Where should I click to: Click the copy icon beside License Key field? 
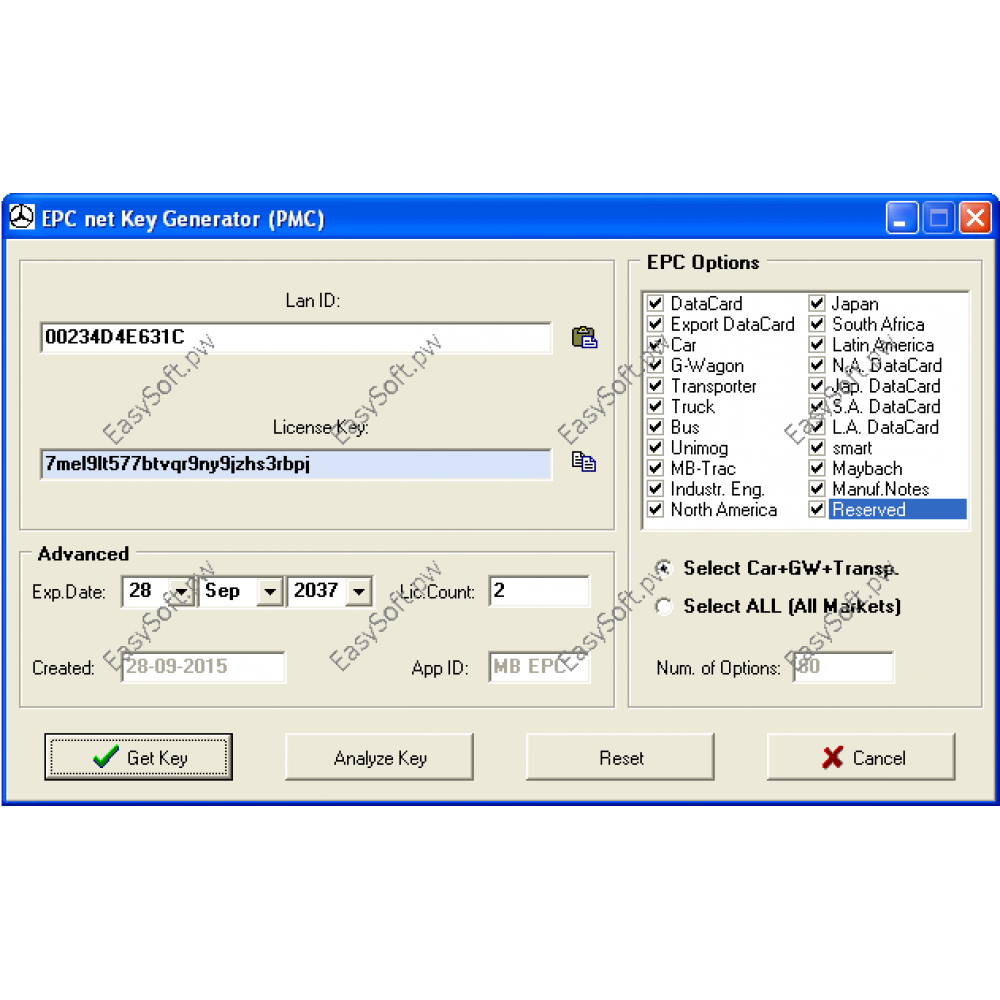(584, 461)
